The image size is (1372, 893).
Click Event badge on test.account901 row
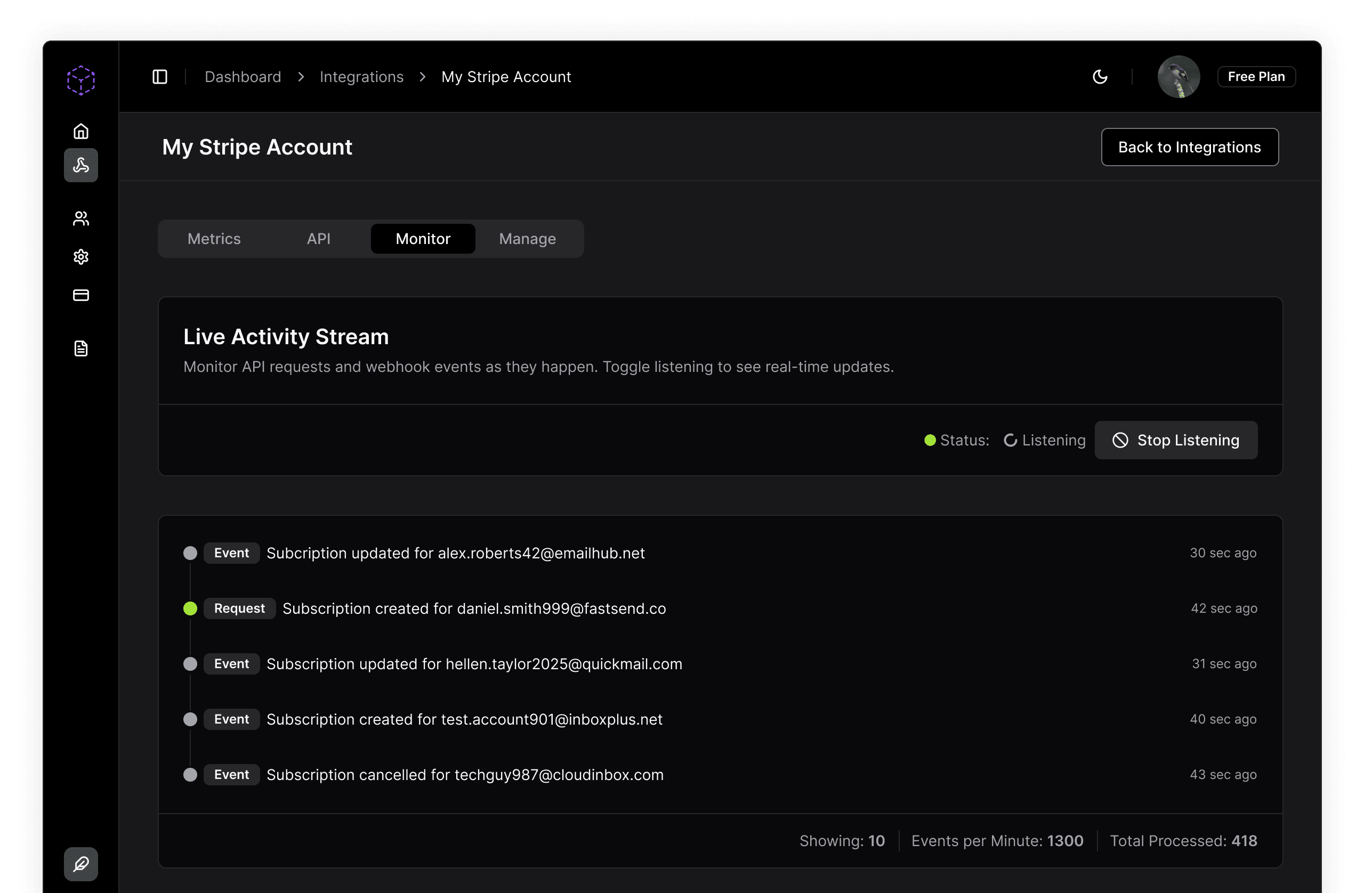click(231, 719)
